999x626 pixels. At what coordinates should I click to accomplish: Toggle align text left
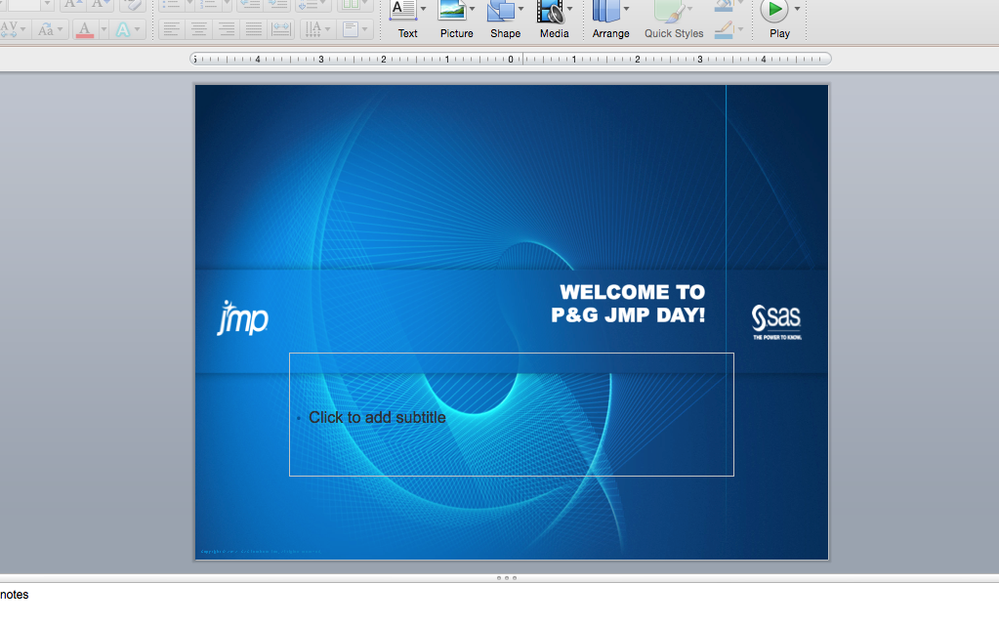click(x=171, y=29)
